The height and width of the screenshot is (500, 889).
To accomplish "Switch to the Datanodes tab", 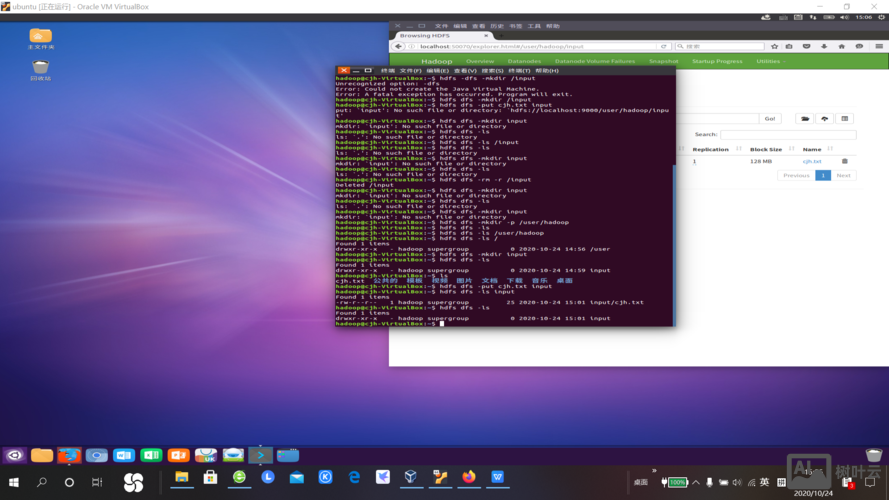I will pyautogui.click(x=524, y=61).
